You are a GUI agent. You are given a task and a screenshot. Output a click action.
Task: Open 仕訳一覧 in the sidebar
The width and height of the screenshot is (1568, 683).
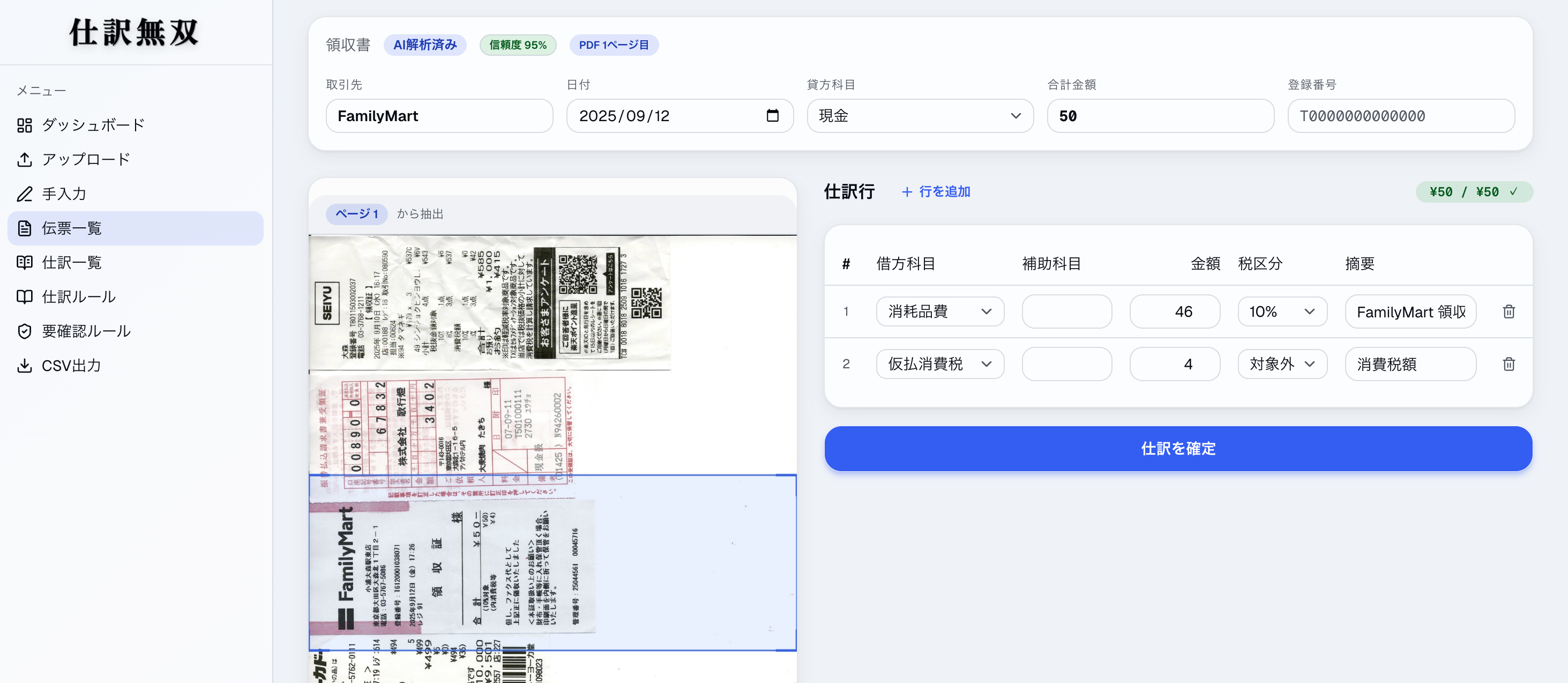(x=135, y=262)
